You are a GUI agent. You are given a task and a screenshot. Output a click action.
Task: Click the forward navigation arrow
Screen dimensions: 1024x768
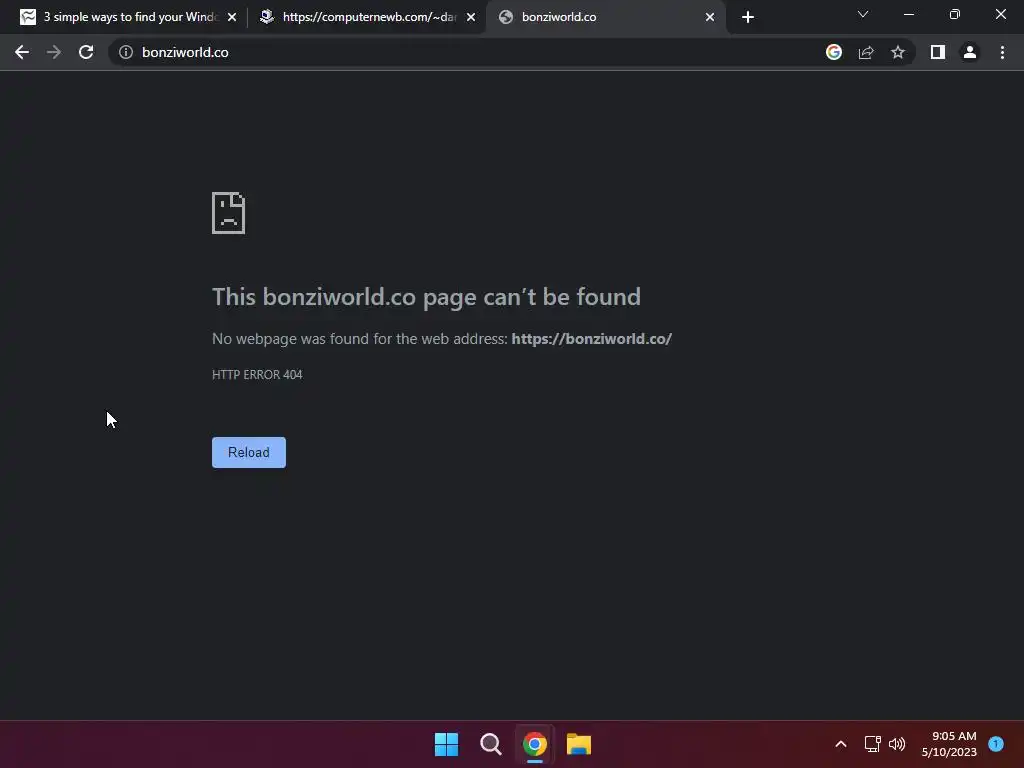pos(54,52)
